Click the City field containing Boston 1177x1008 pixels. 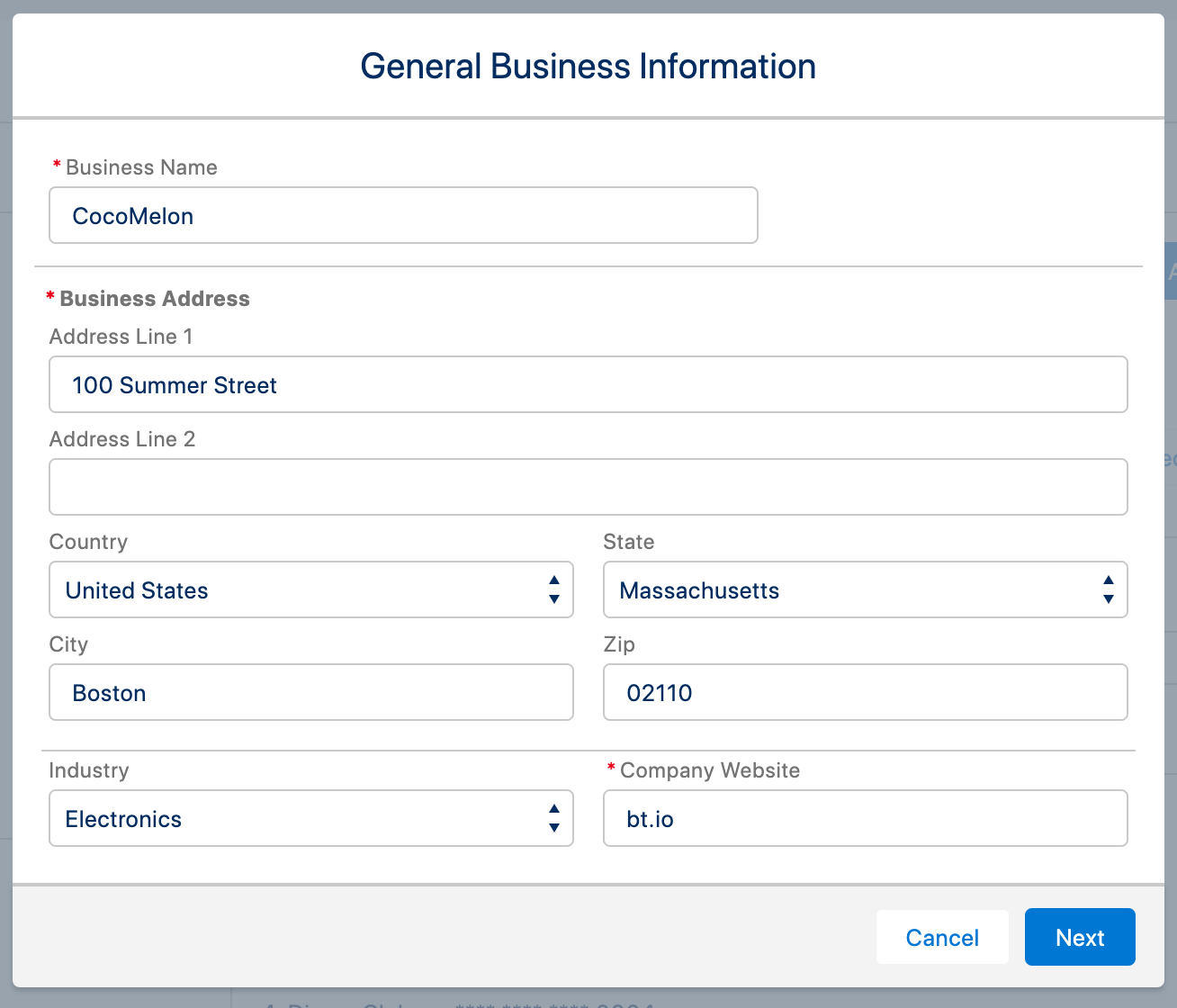pos(310,692)
